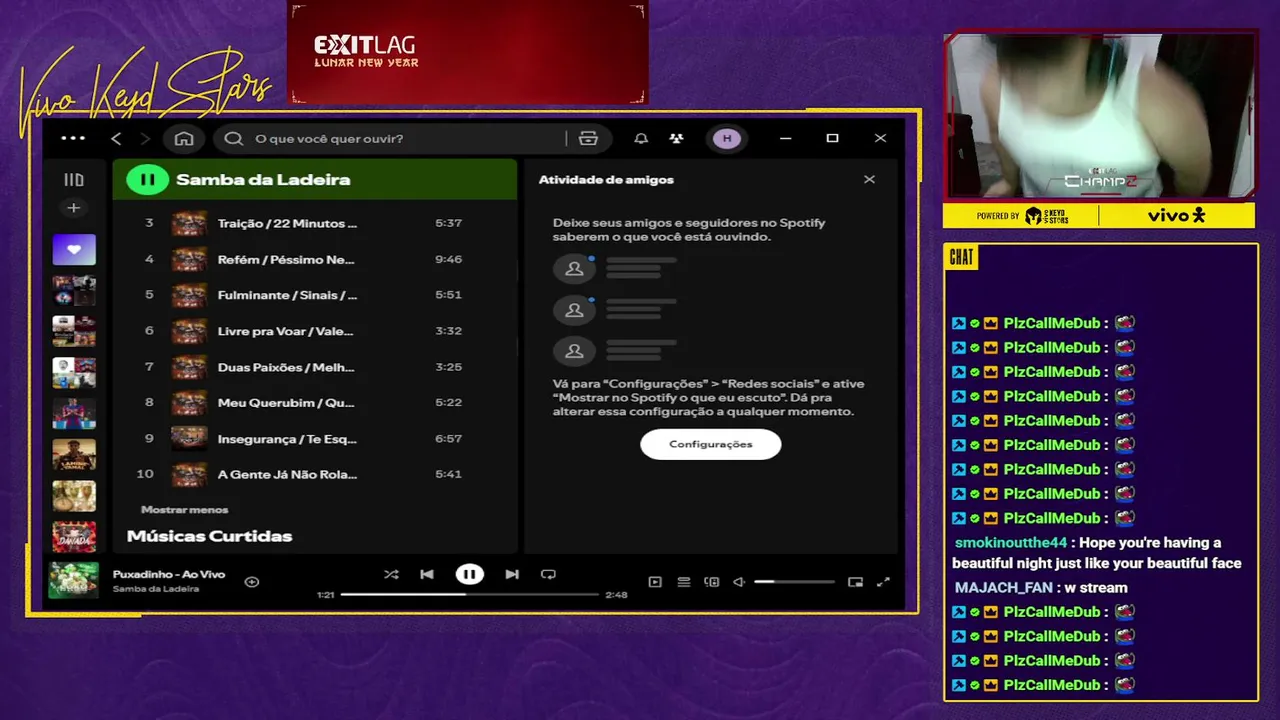Screen dimensions: 1280x720
Task: Select track 'Duas Paixões / Melh...'
Action: [286, 367]
